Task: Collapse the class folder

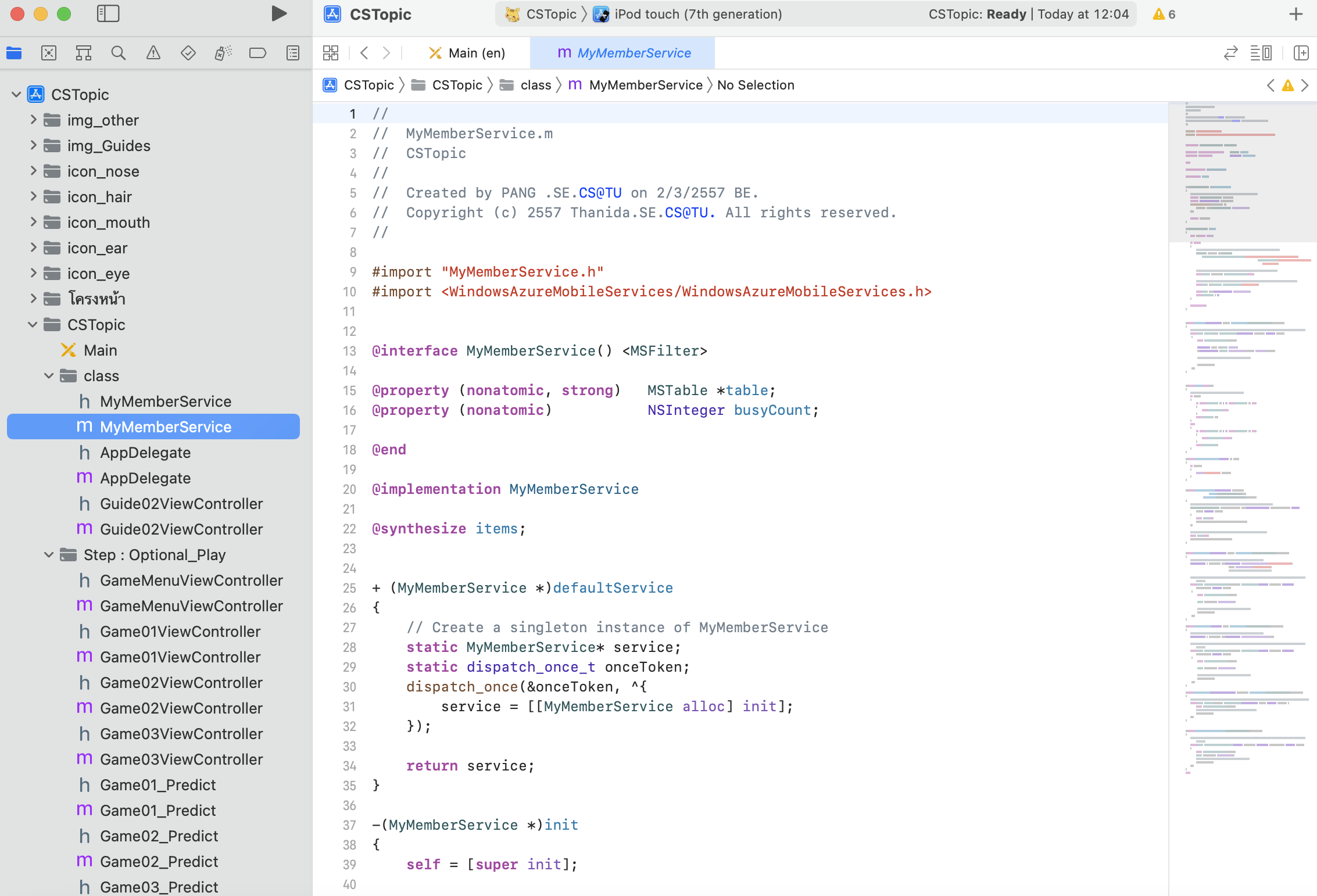Action: tap(49, 375)
